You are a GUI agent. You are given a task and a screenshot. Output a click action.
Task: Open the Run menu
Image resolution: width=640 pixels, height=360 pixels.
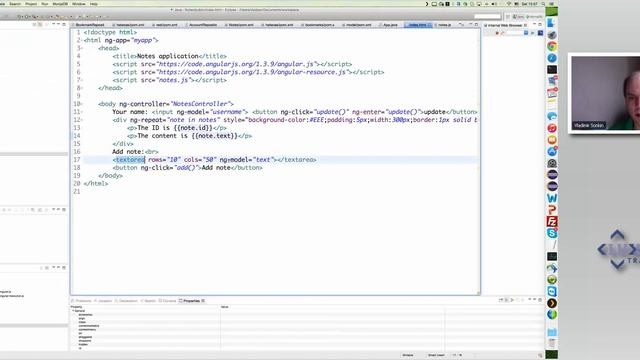[x=44, y=4]
